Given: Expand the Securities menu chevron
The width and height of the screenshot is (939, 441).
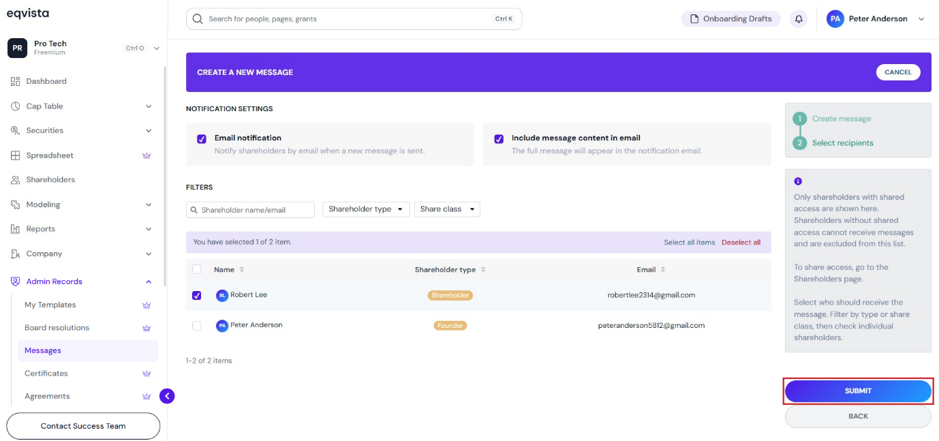Looking at the screenshot, I should (149, 131).
